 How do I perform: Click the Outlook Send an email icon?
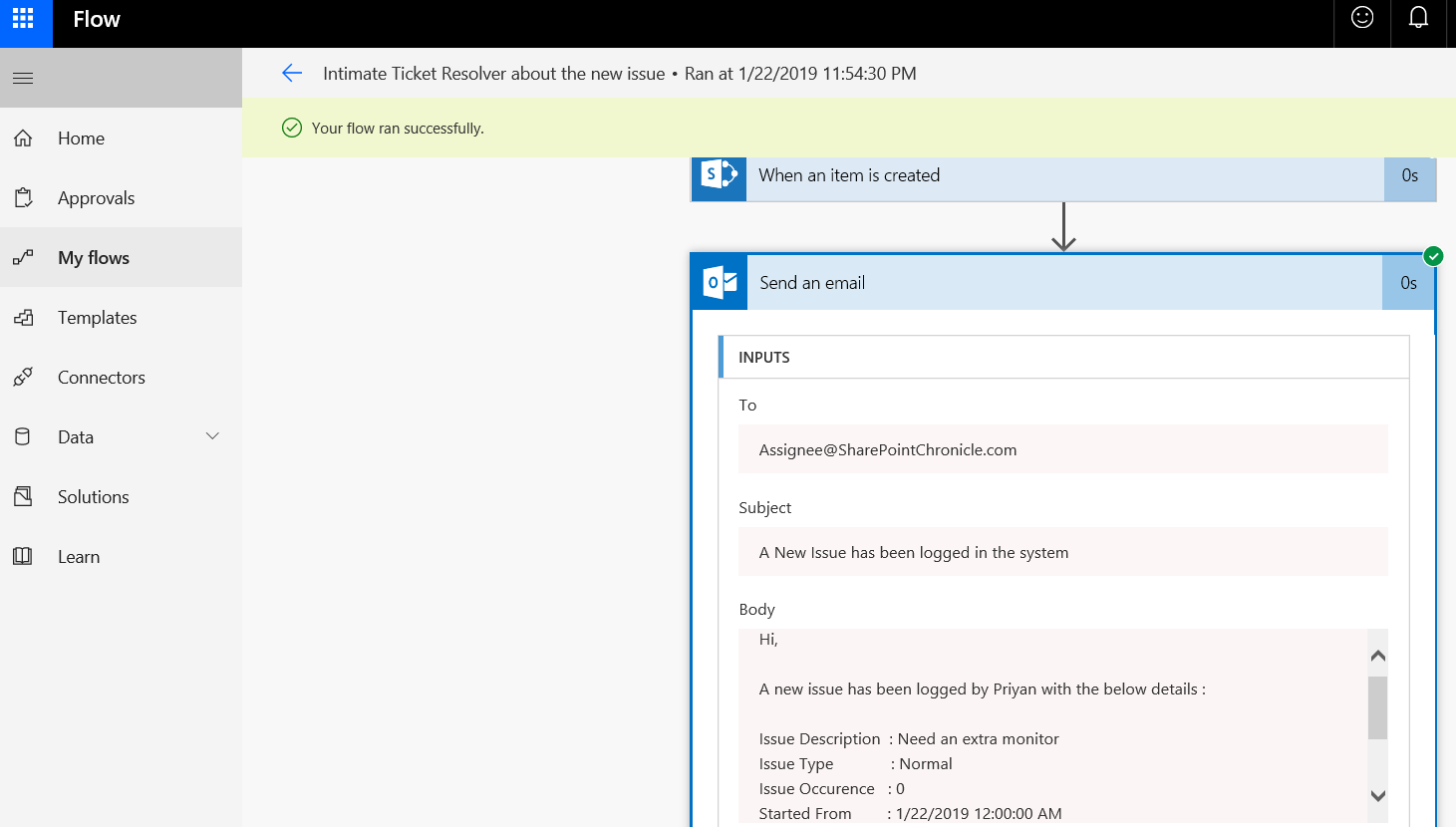[x=720, y=283]
